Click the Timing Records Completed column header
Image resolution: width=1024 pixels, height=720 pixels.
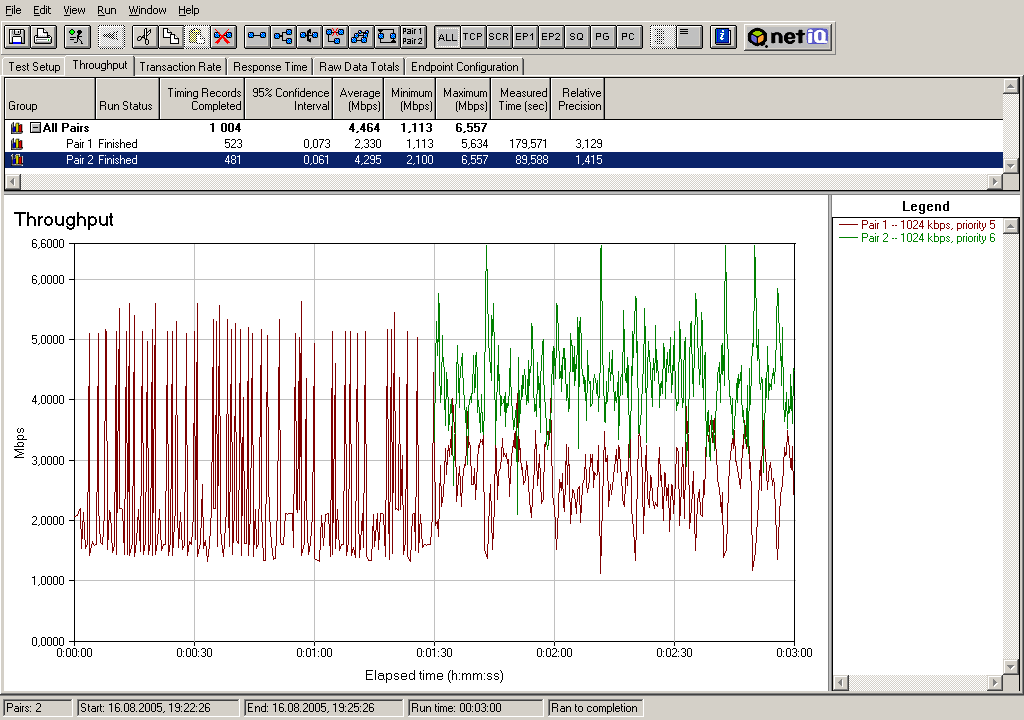coord(204,99)
